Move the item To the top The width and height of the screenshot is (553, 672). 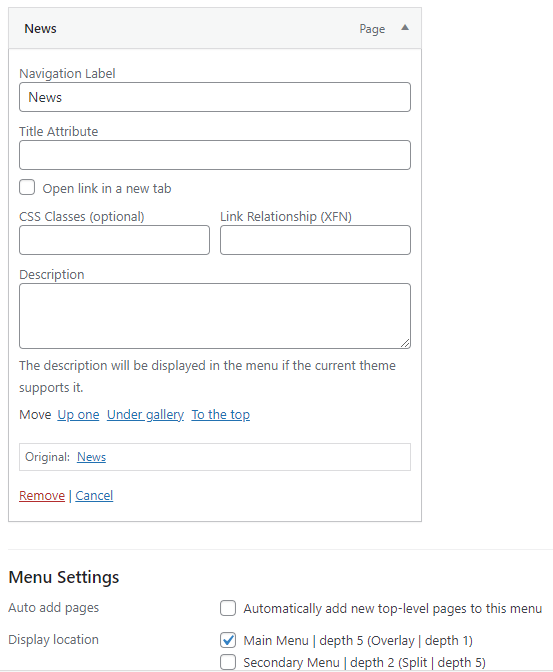pos(221,415)
